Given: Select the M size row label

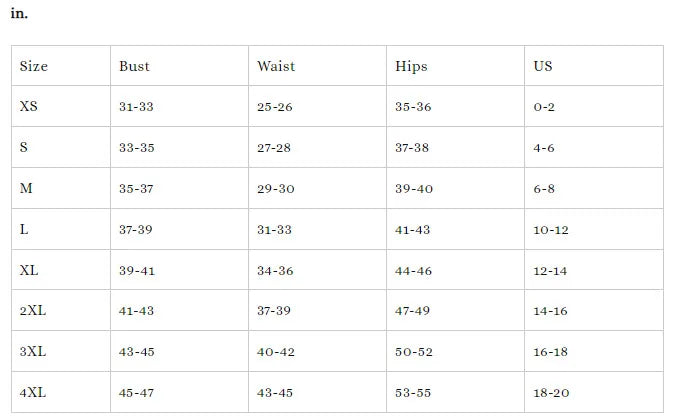Looking at the screenshot, I should pyautogui.click(x=26, y=188).
